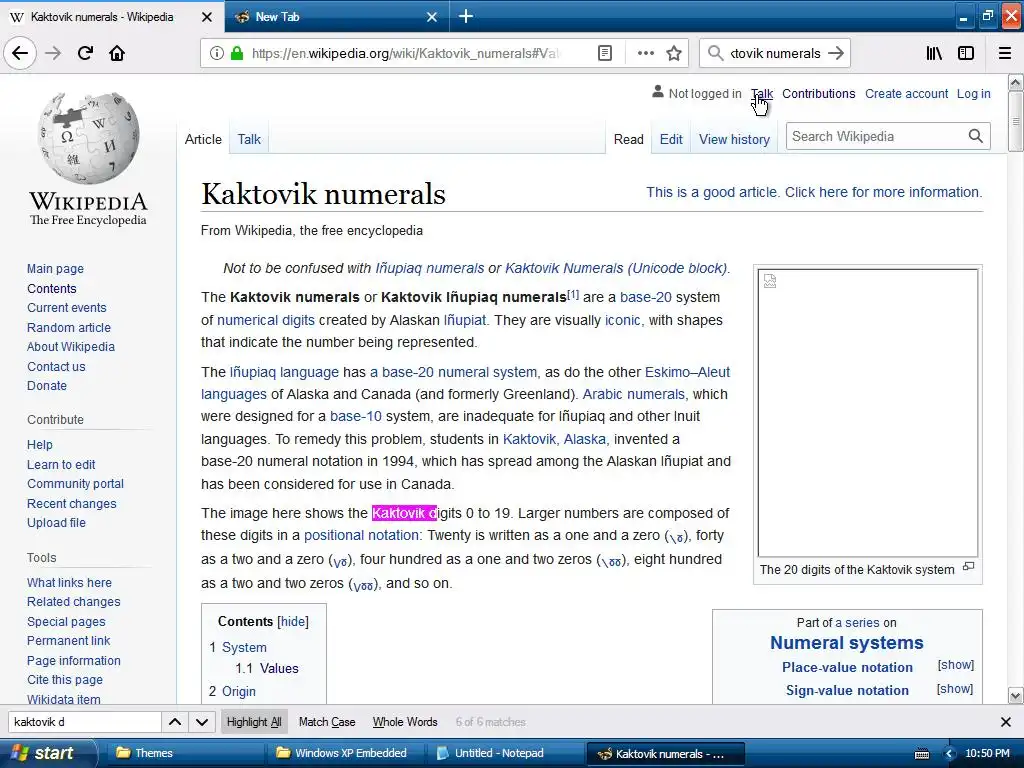Click the browser search box

tap(775, 53)
